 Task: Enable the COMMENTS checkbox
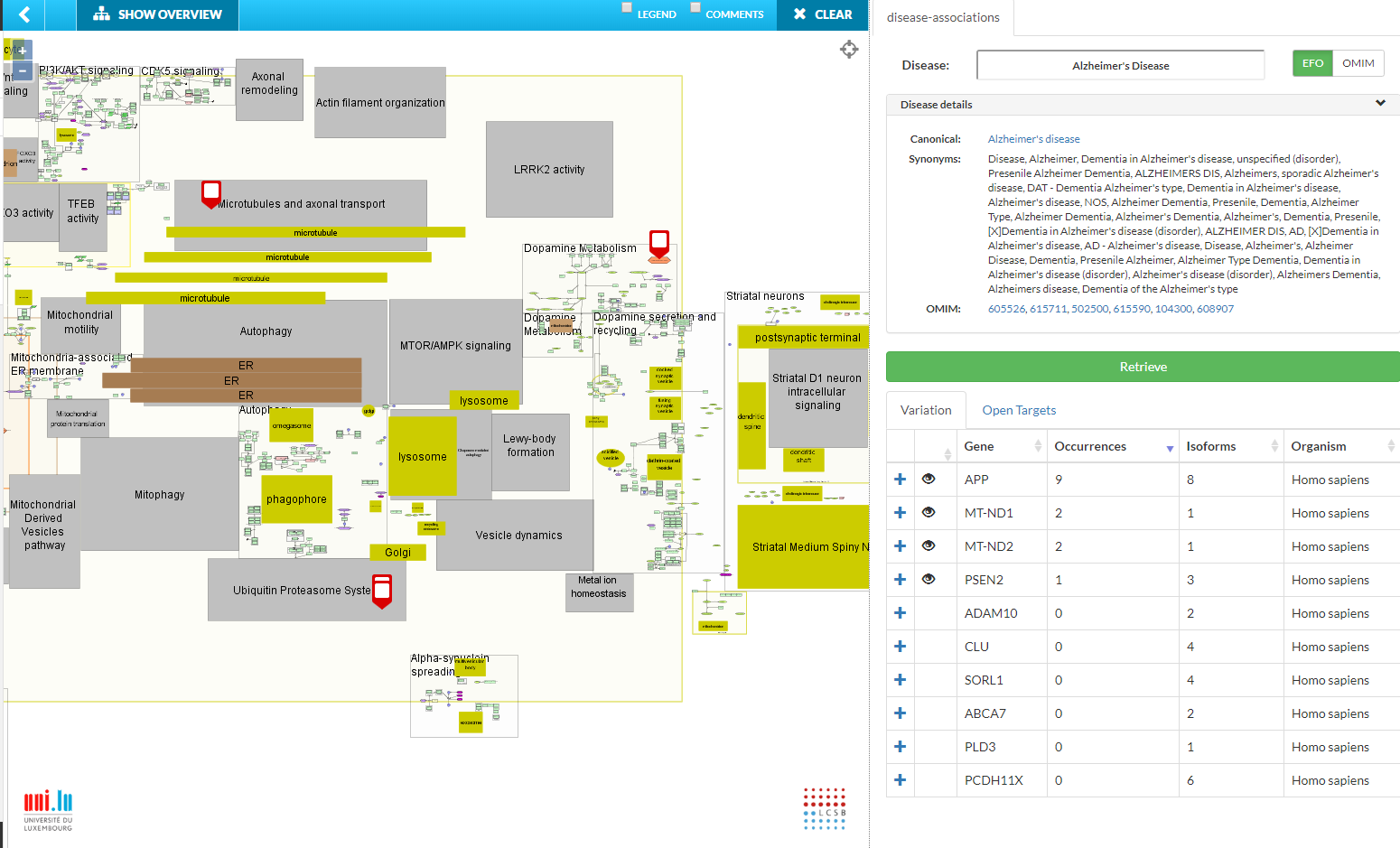tap(695, 7)
